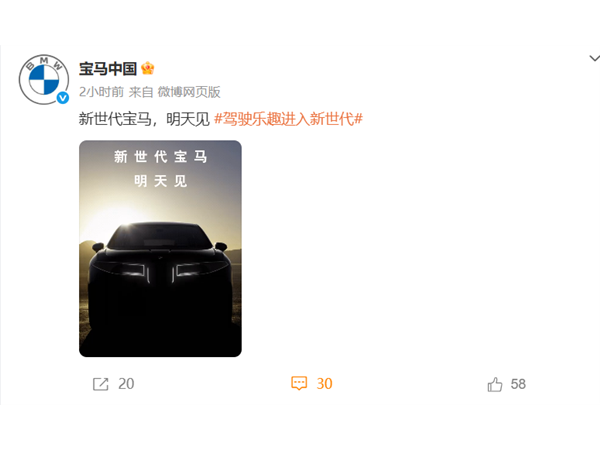Screen dimensions: 600x450
Task: Click the 微博网页版 source link
Action: (189, 92)
